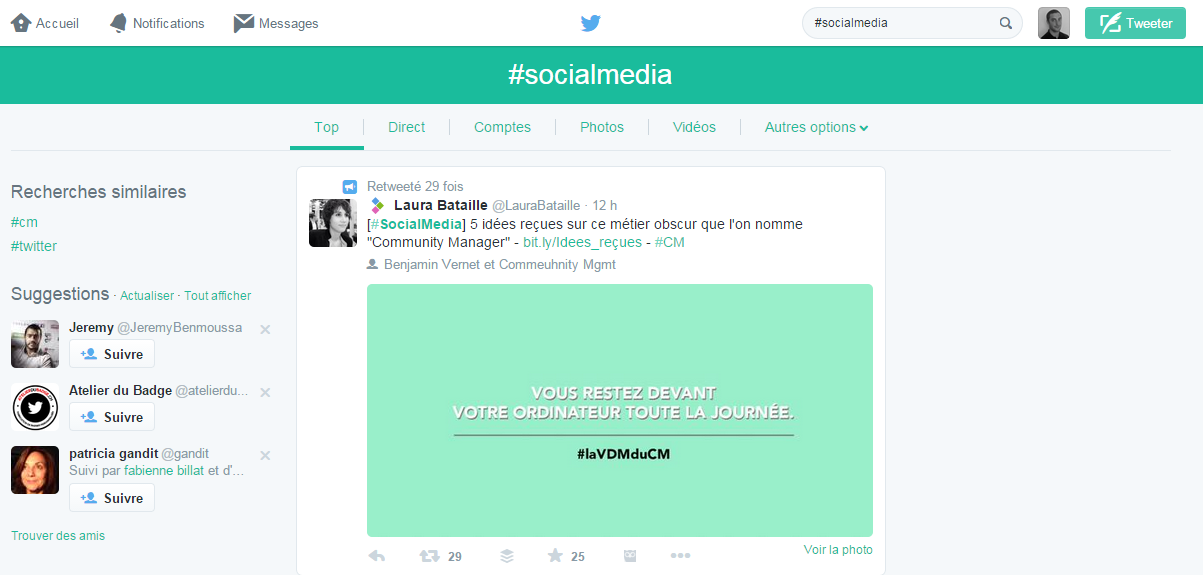Click Tout afficher suggestions link
1203x575 pixels.
217,296
